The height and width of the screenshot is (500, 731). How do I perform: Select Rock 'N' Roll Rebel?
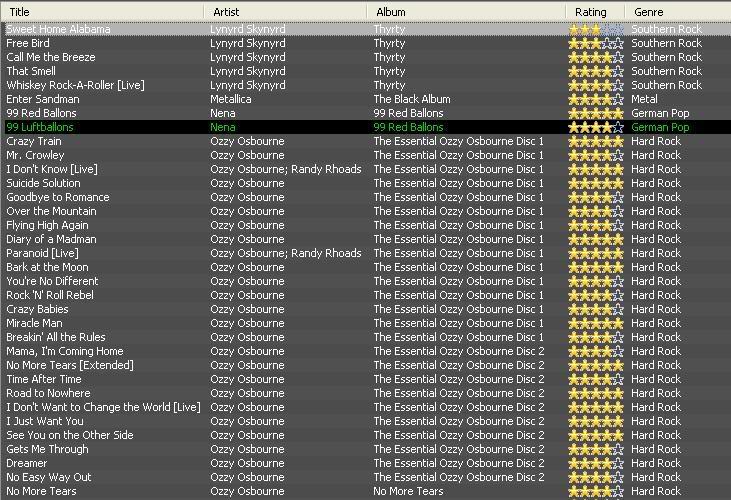[x=50, y=295]
